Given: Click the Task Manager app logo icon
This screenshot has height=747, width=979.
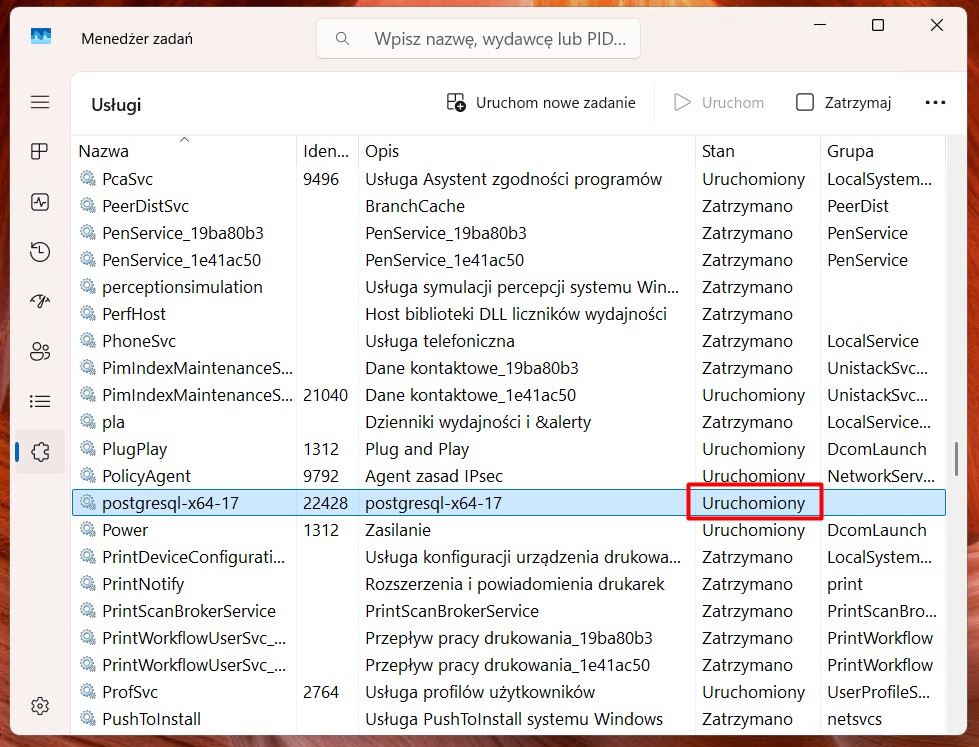Looking at the screenshot, I should (x=41, y=36).
